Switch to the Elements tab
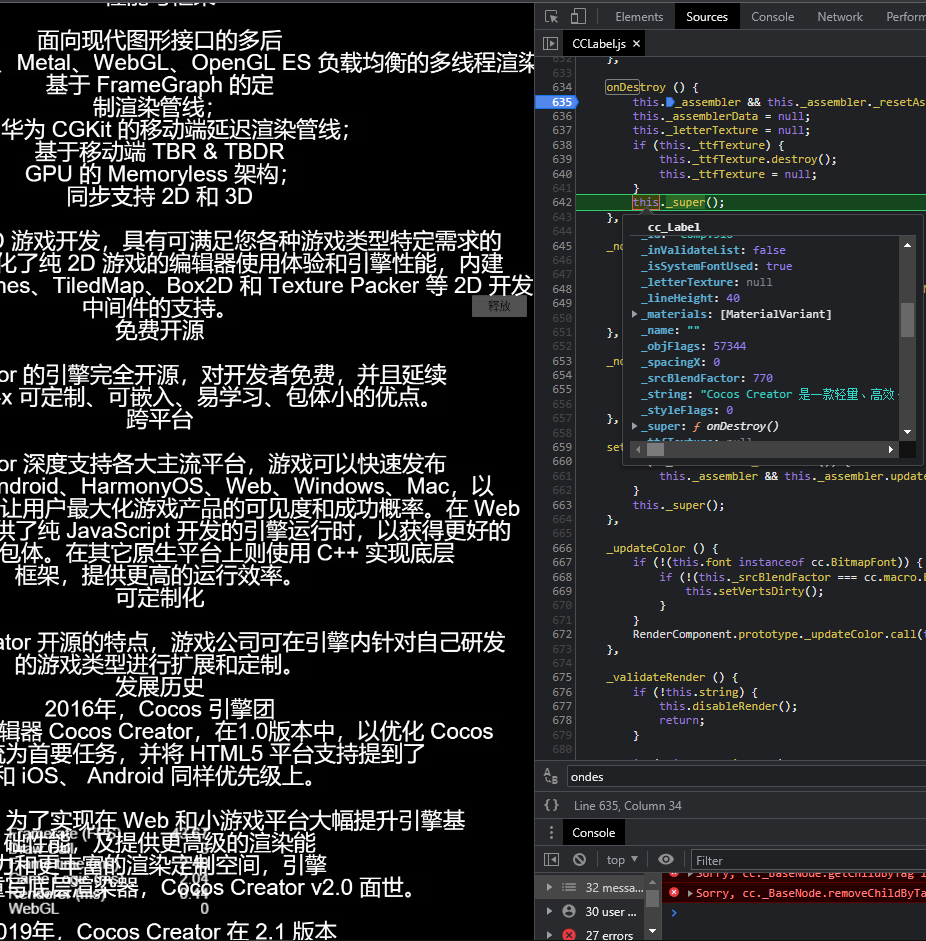Screen dimensions: 926x941 coord(639,17)
